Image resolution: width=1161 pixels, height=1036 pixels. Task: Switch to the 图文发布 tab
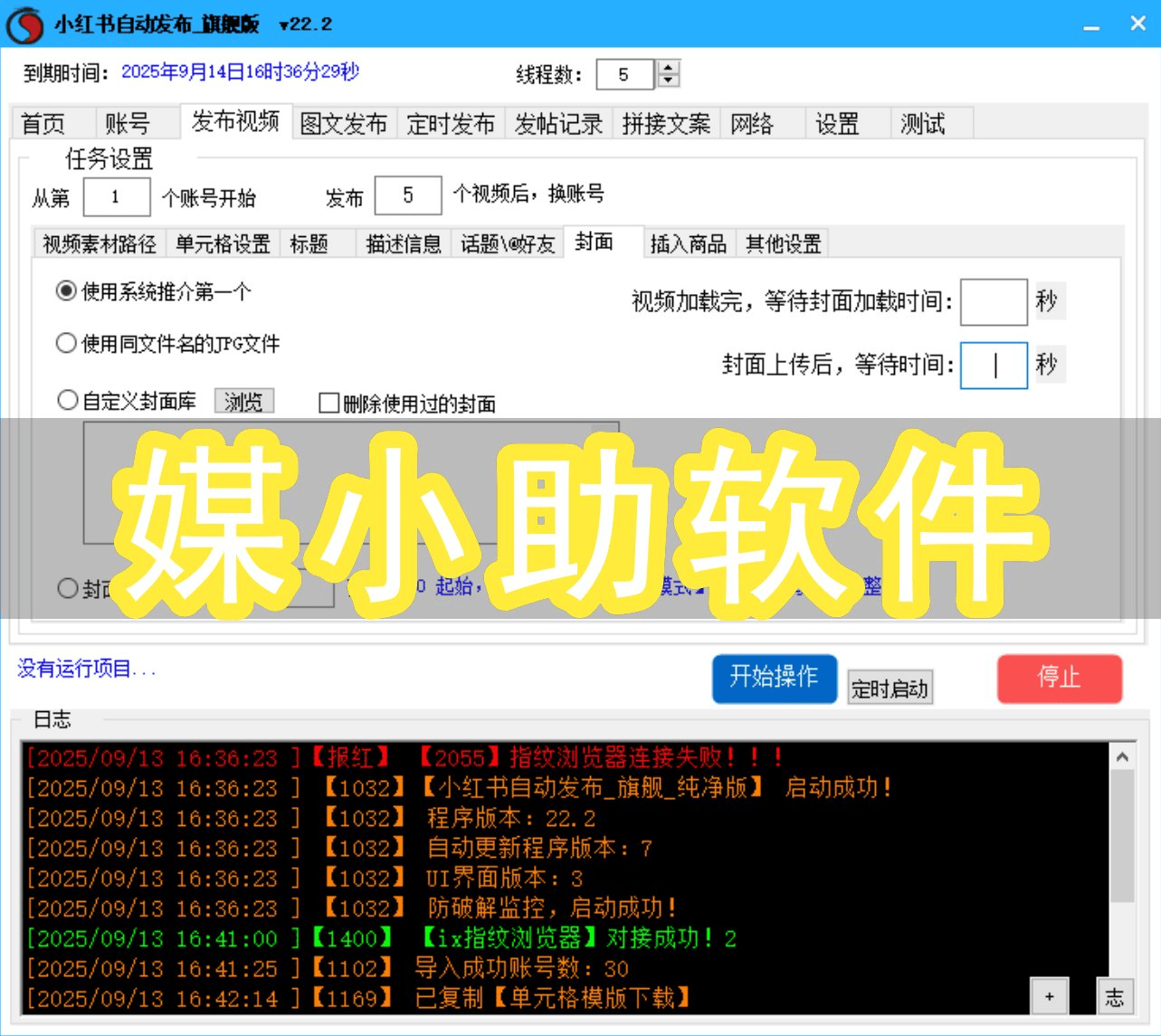coord(343,123)
